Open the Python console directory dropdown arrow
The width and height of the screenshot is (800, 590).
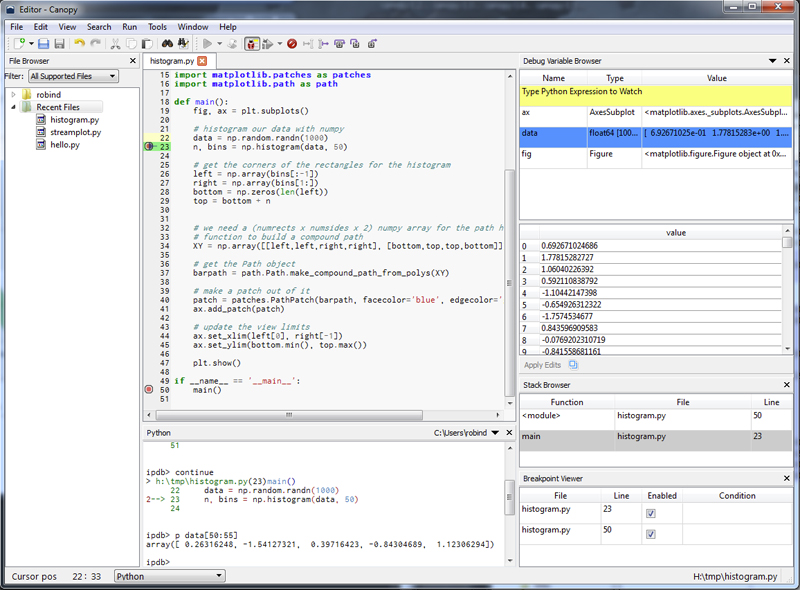coord(495,433)
